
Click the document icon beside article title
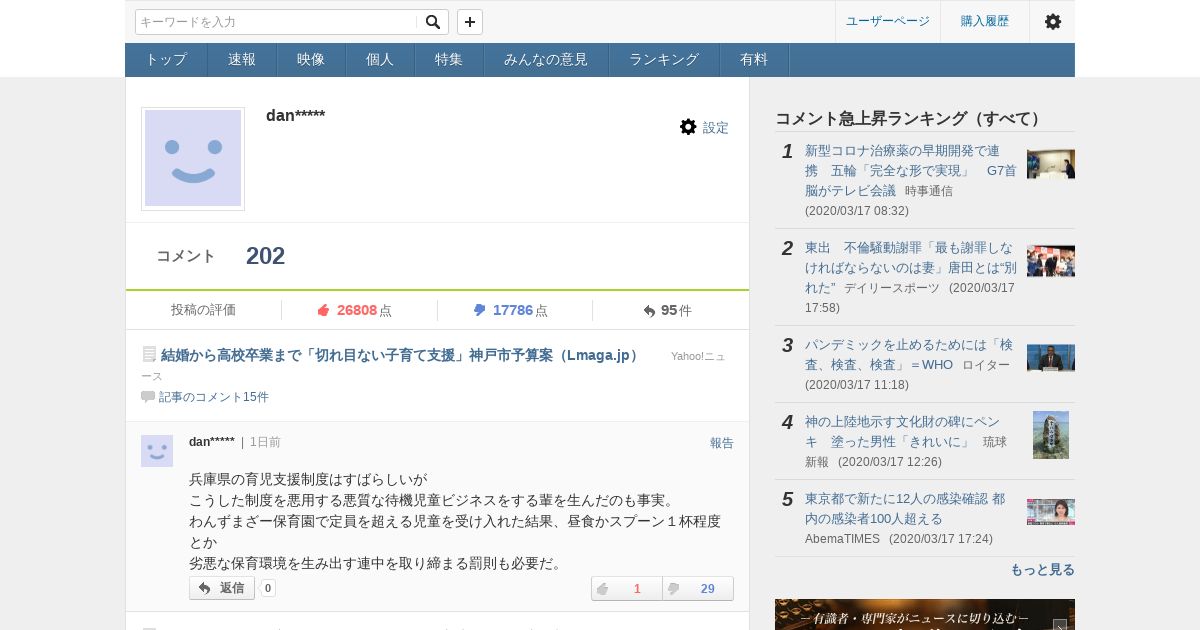pyautogui.click(x=149, y=355)
